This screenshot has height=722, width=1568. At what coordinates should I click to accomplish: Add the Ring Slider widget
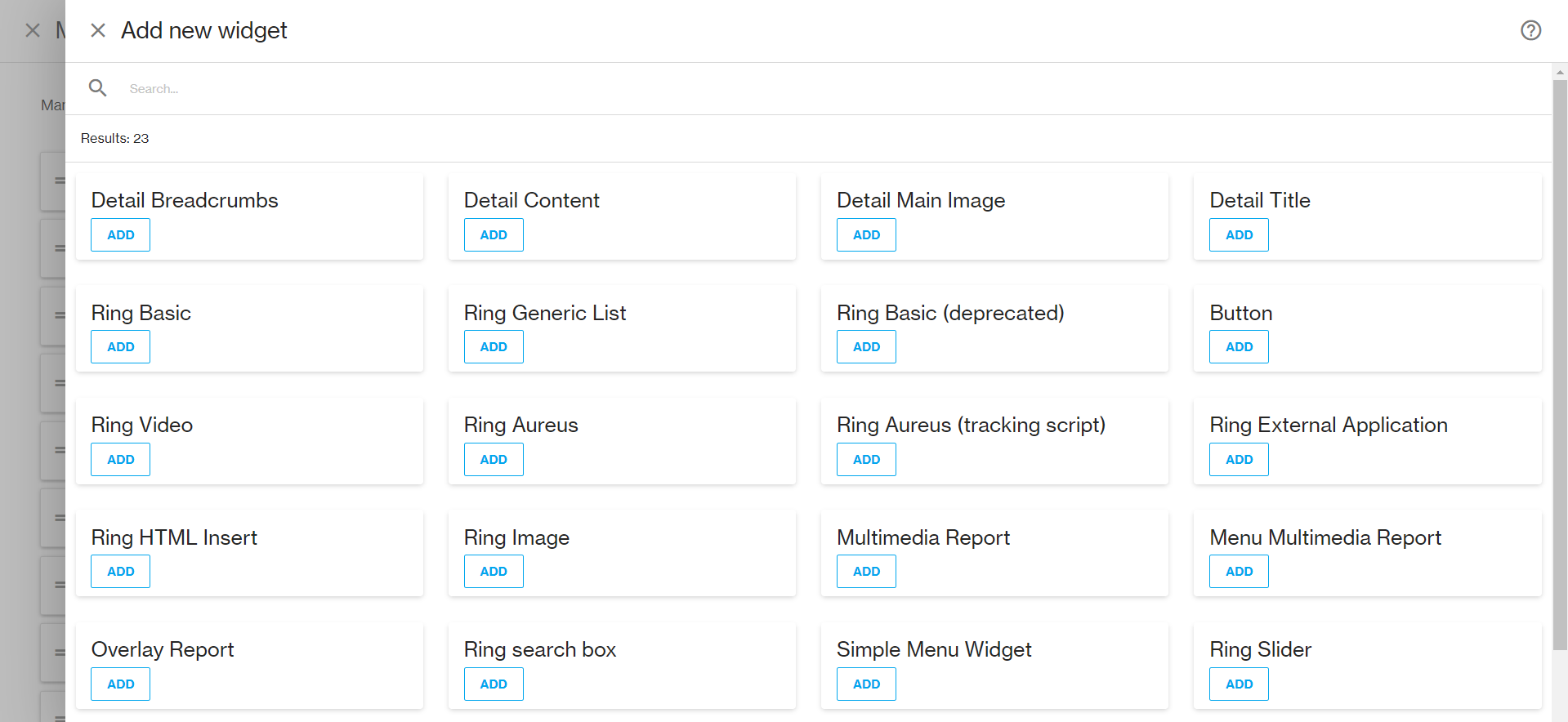[1239, 684]
